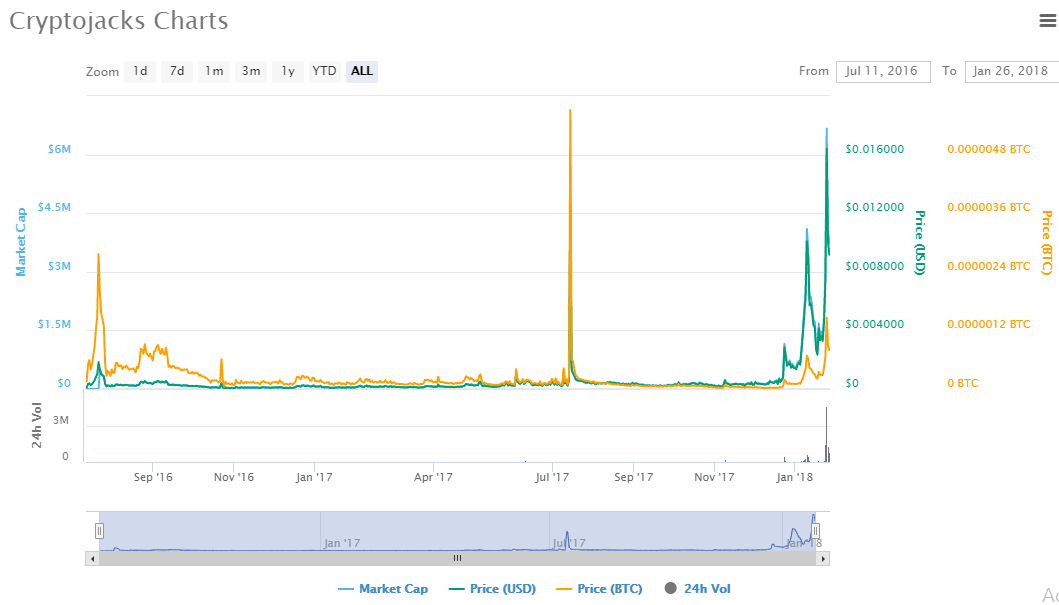Select the 7d zoom range
The image size is (1059, 605).
pyautogui.click(x=177, y=71)
